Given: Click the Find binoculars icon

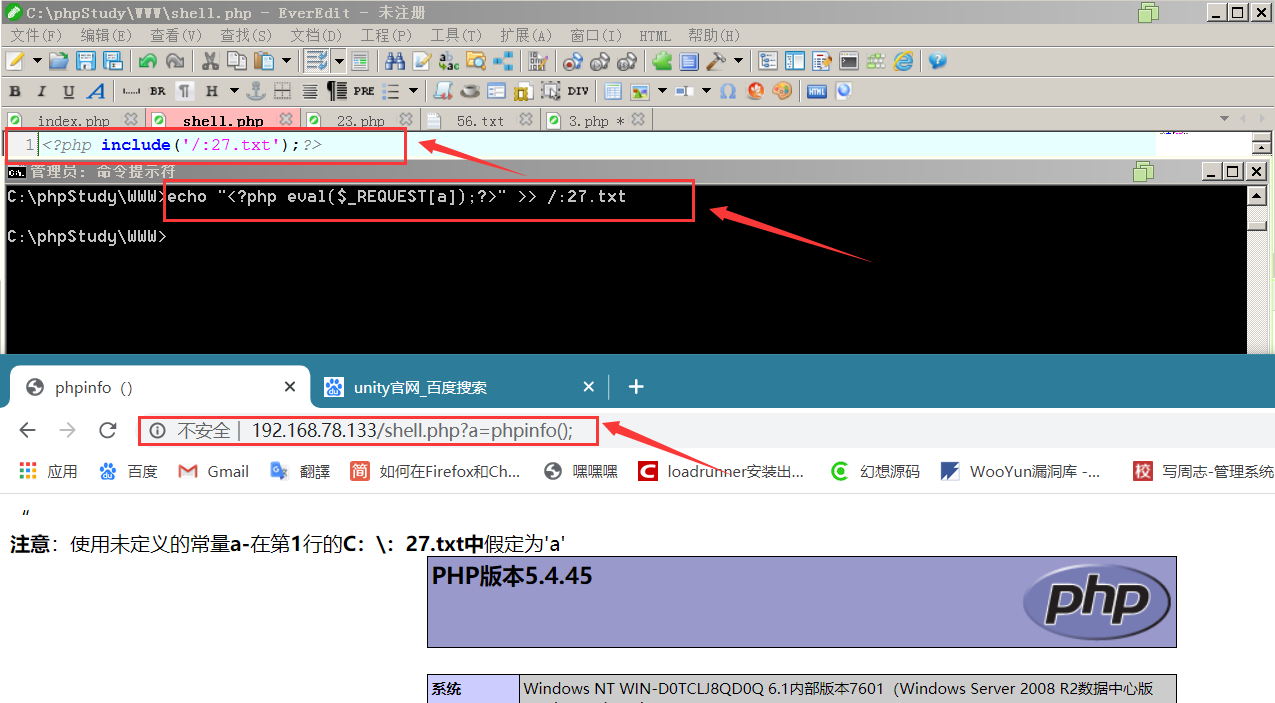Looking at the screenshot, I should 395,61.
